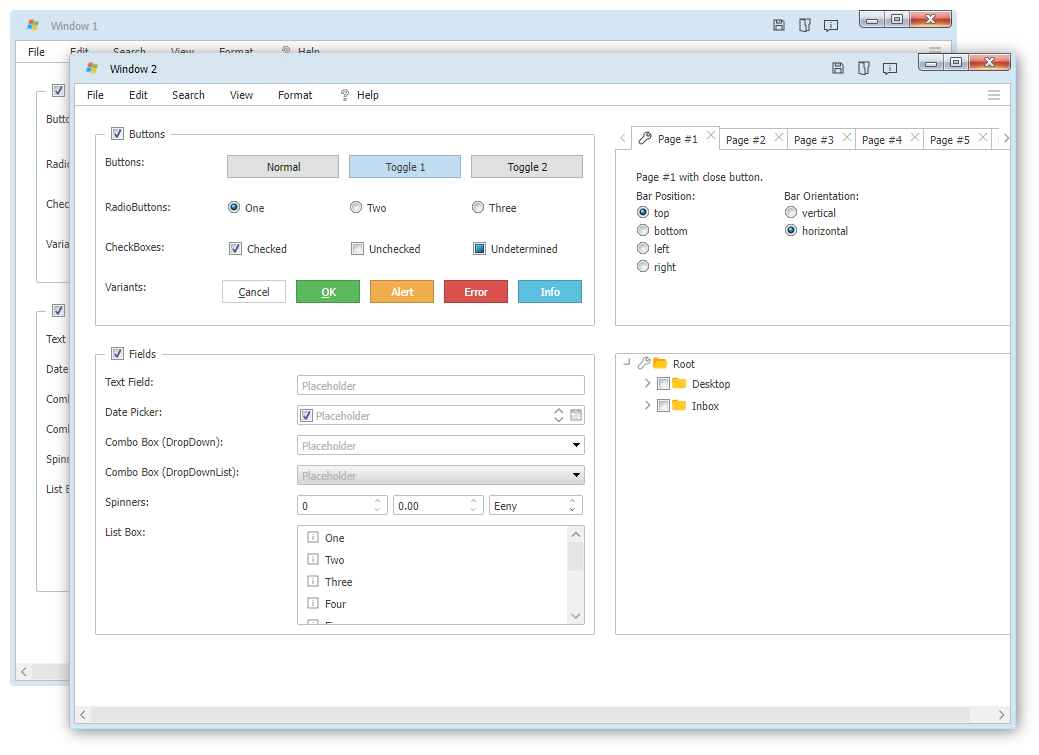The height and width of the screenshot is (755, 1039).
Task: Click the Inbox folder icon in the tree
Action: coord(679,405)
